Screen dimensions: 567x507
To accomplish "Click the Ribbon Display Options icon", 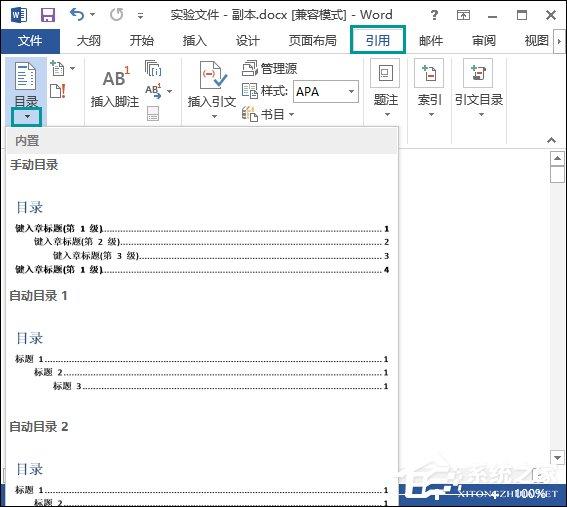I will coord(463,15).
